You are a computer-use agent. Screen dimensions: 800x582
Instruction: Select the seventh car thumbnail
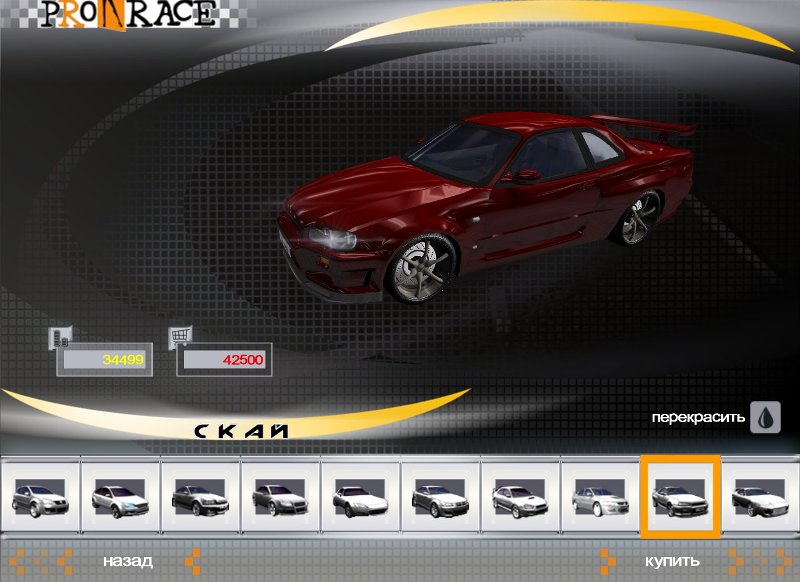pyautogui.click(x=519, y=496)
